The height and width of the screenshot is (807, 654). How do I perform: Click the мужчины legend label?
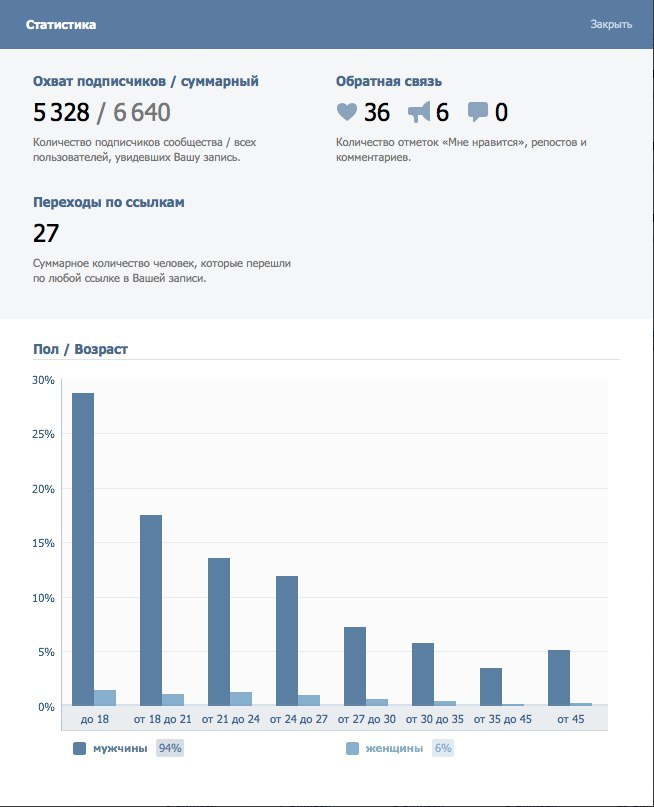(x=120, y=748)
